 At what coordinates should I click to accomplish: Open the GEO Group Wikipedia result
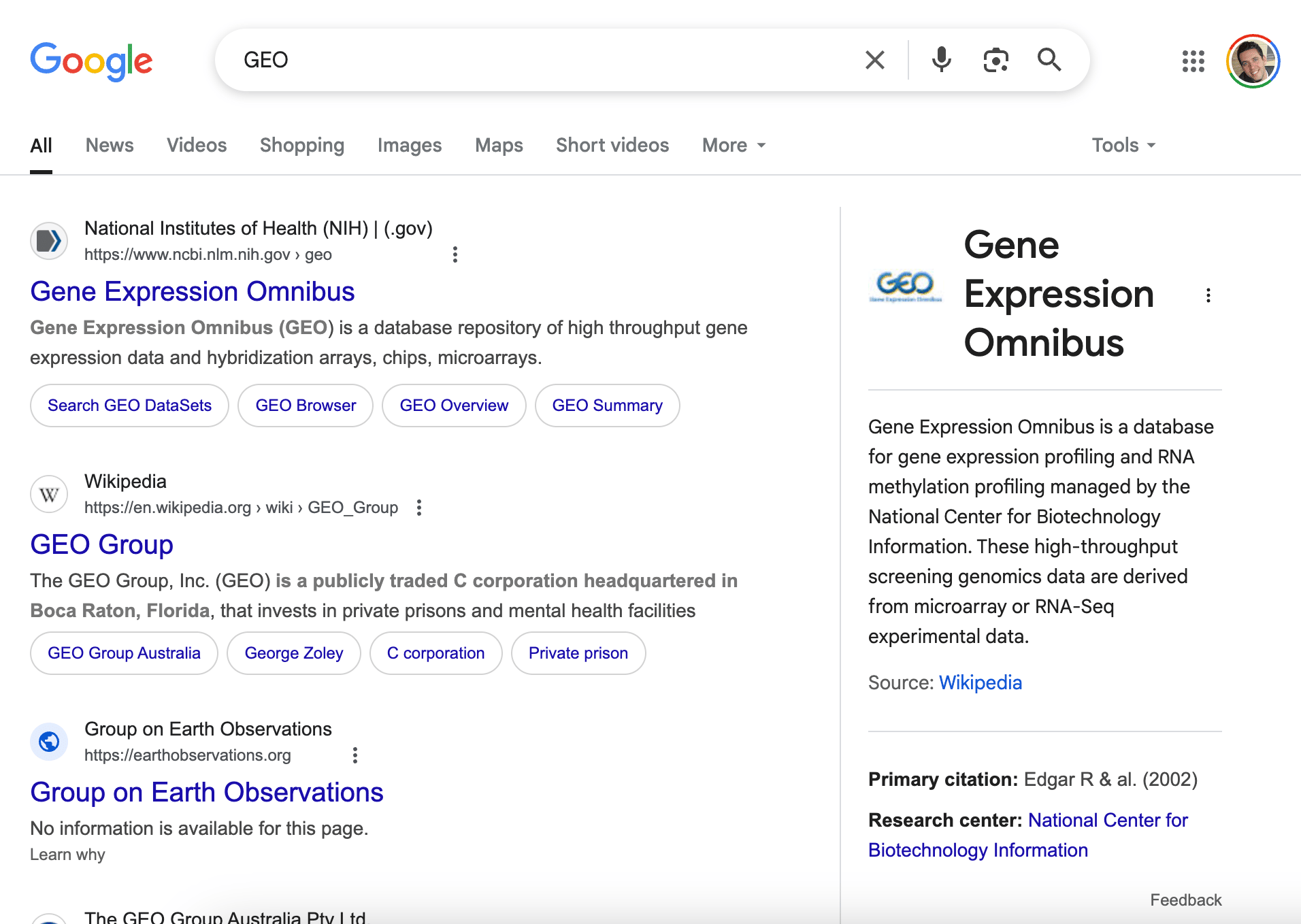pos(102,545)
